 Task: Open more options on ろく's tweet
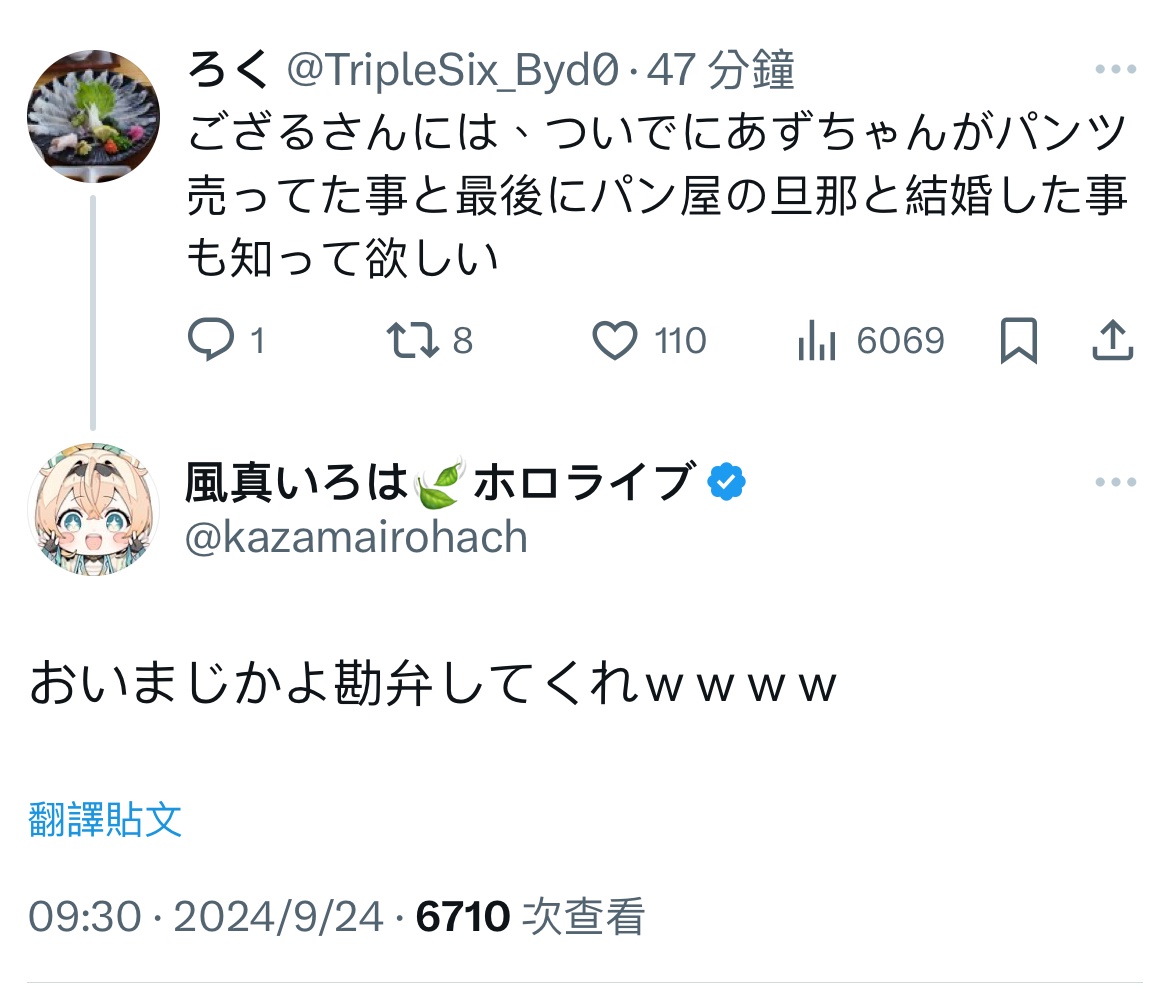(1115, 70)
